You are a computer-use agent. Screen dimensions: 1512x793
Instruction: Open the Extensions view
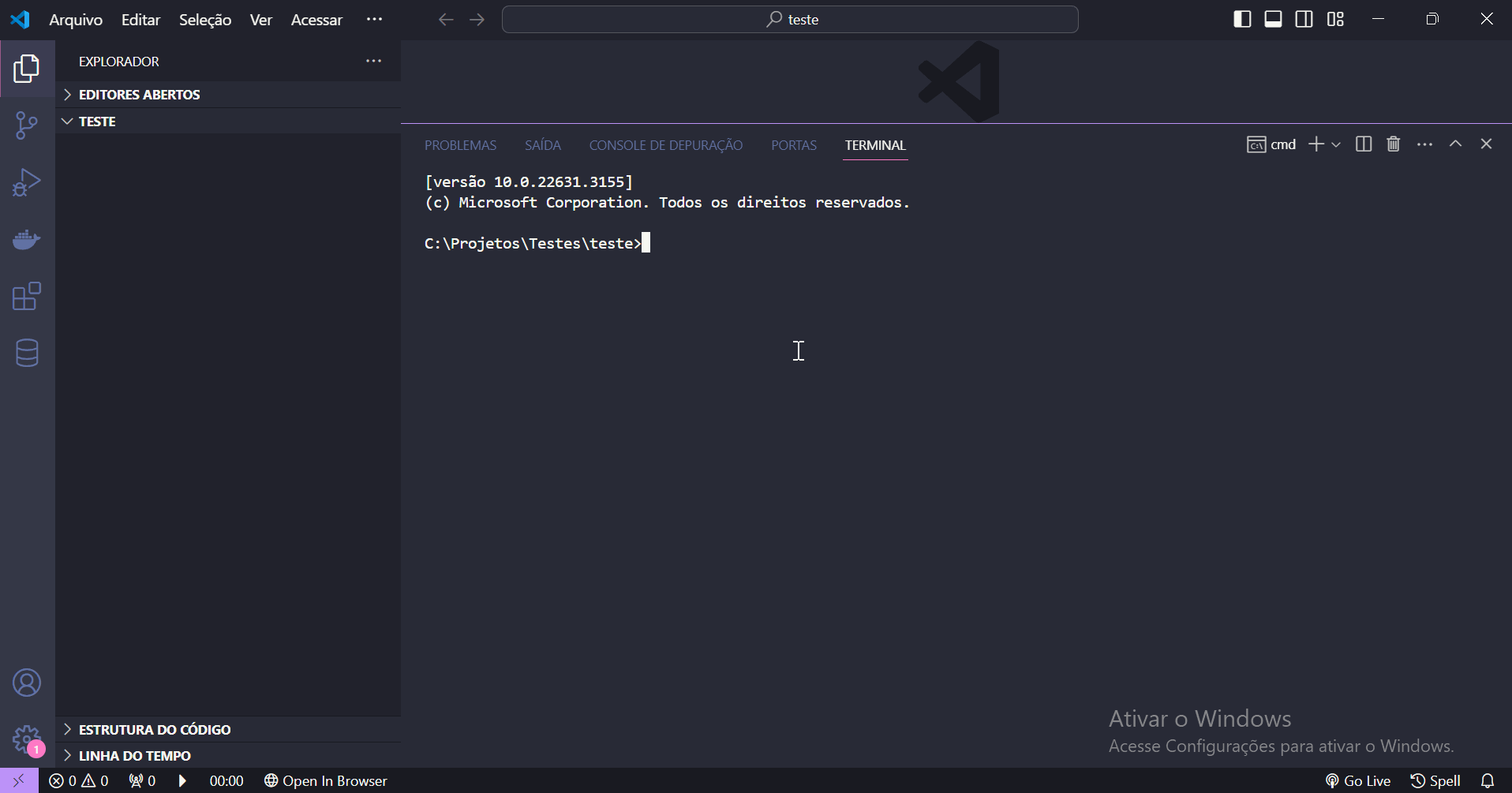27,296
